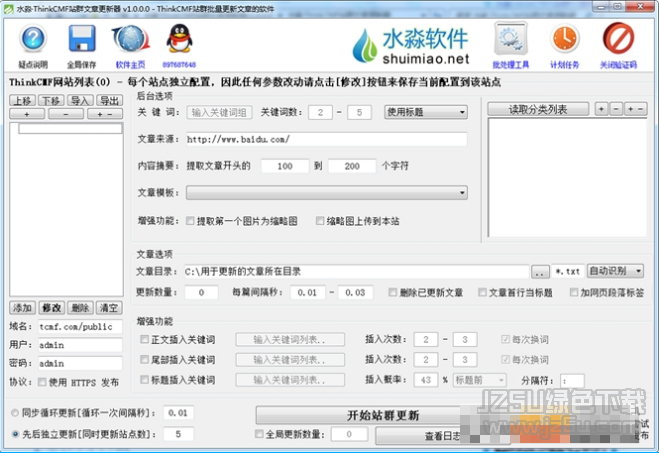Click the 文章来源 URL input field

tap(325, 139)
